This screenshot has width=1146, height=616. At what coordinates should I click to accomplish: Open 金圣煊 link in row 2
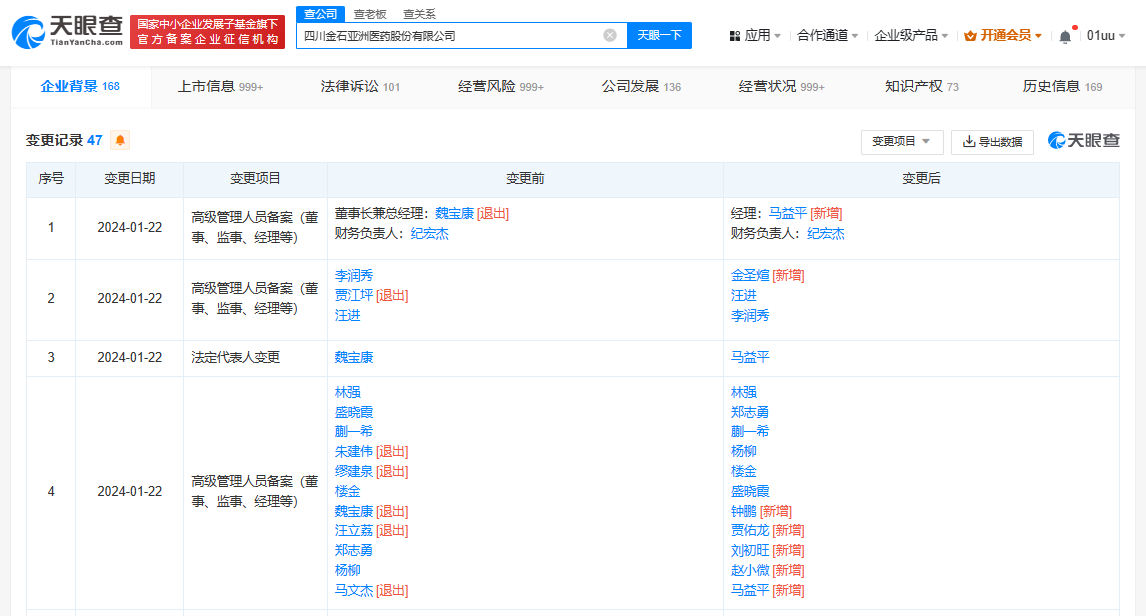(750, 275)
